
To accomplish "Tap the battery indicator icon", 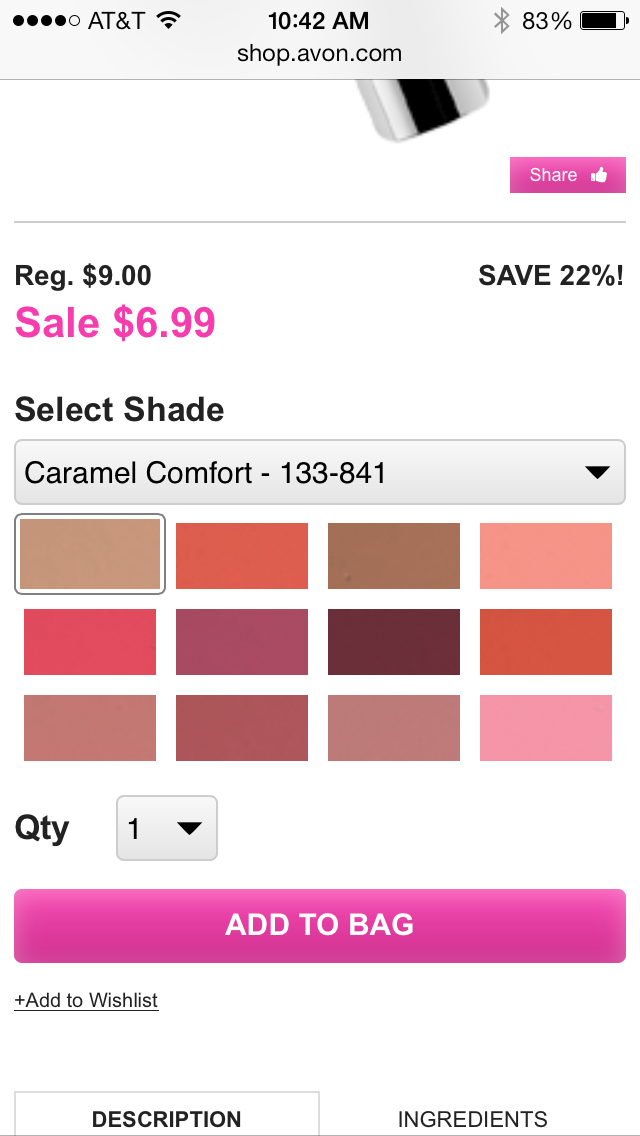I will 602,20.
